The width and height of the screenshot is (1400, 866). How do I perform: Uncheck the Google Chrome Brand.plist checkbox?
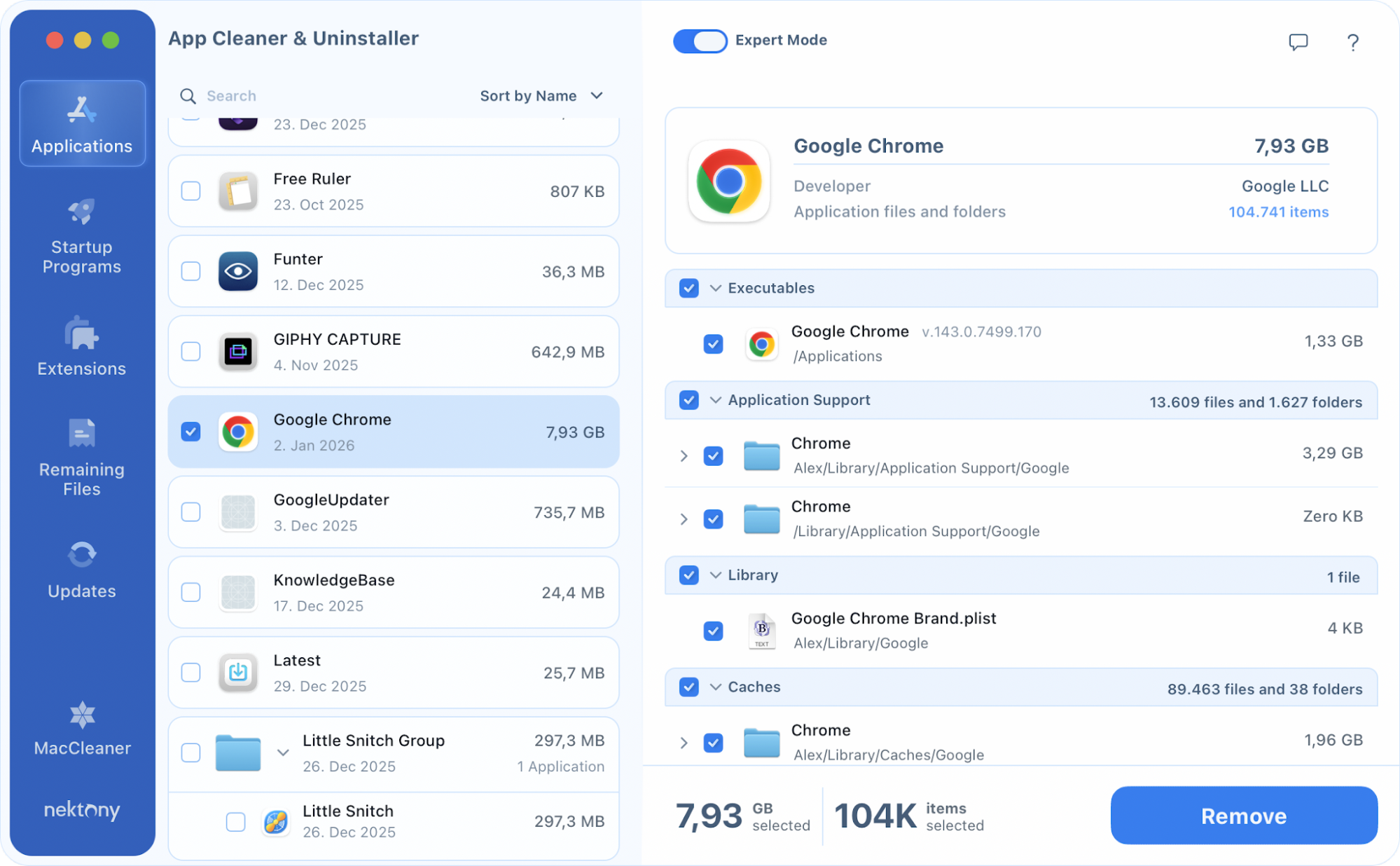713,631
